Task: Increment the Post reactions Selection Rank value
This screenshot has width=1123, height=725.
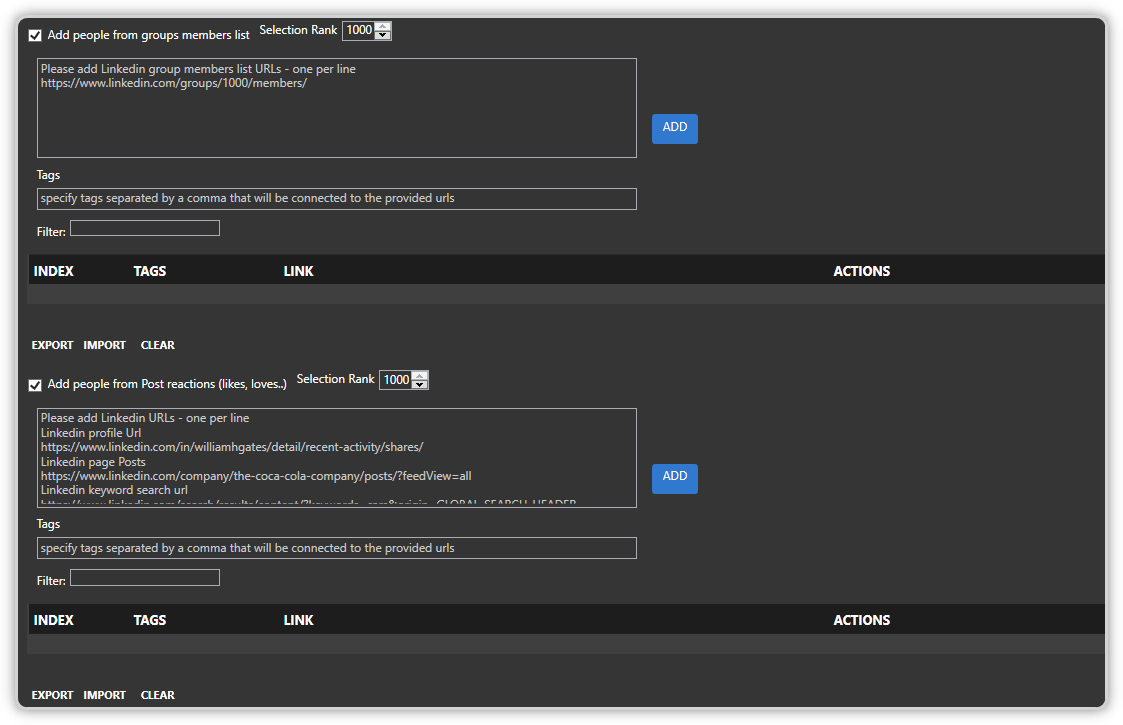Action: click(419, 375)
